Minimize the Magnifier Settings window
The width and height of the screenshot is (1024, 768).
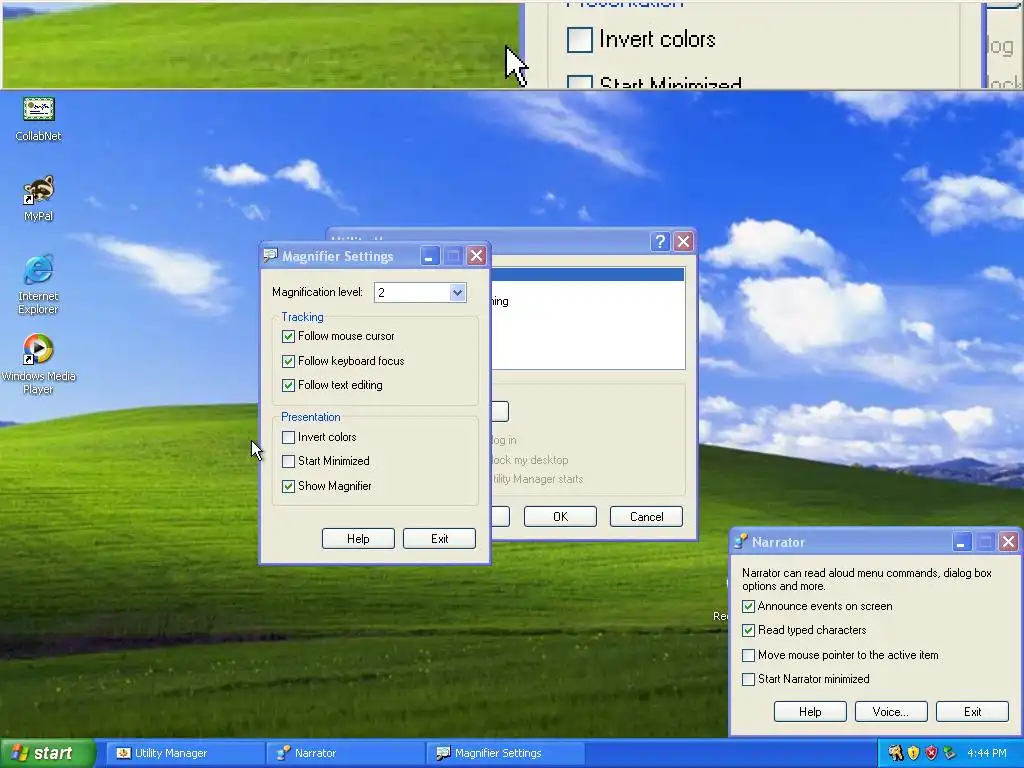pos(429,256)
